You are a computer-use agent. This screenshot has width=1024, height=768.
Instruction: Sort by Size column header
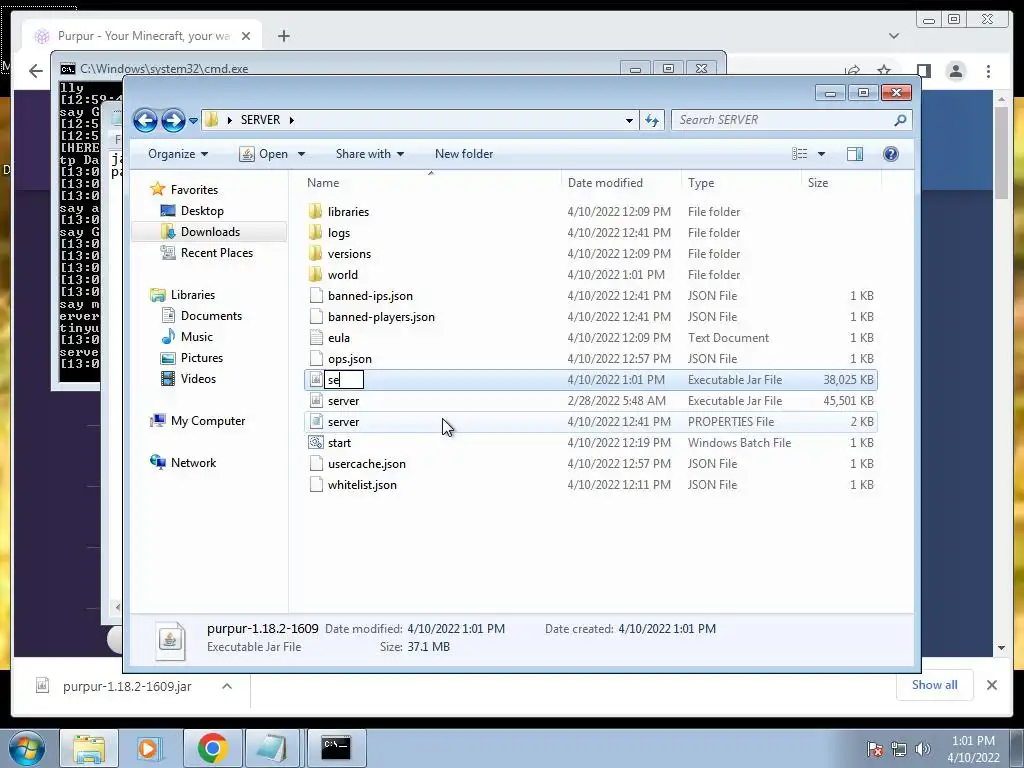818,183
